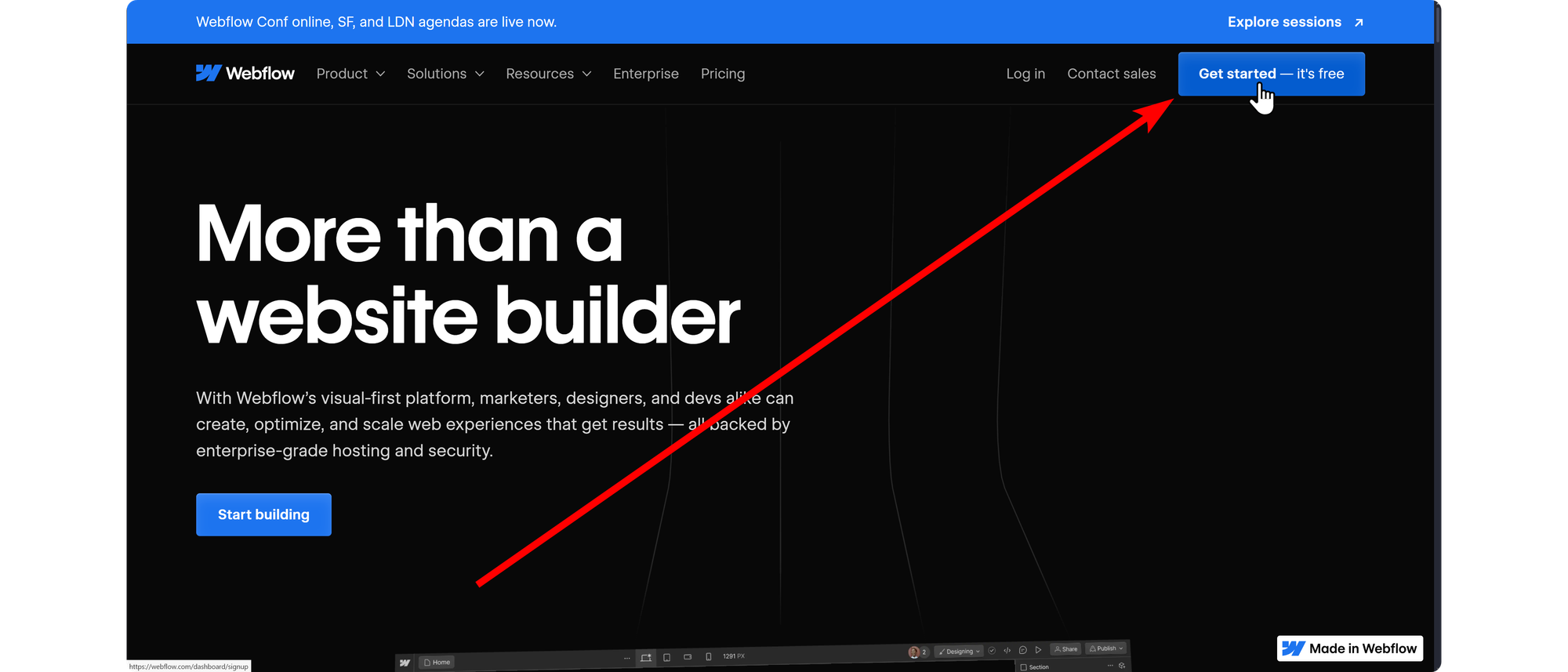Click the three-dots icon before breakpoints
Screen dimensions: 1568x672
[626, 659]
